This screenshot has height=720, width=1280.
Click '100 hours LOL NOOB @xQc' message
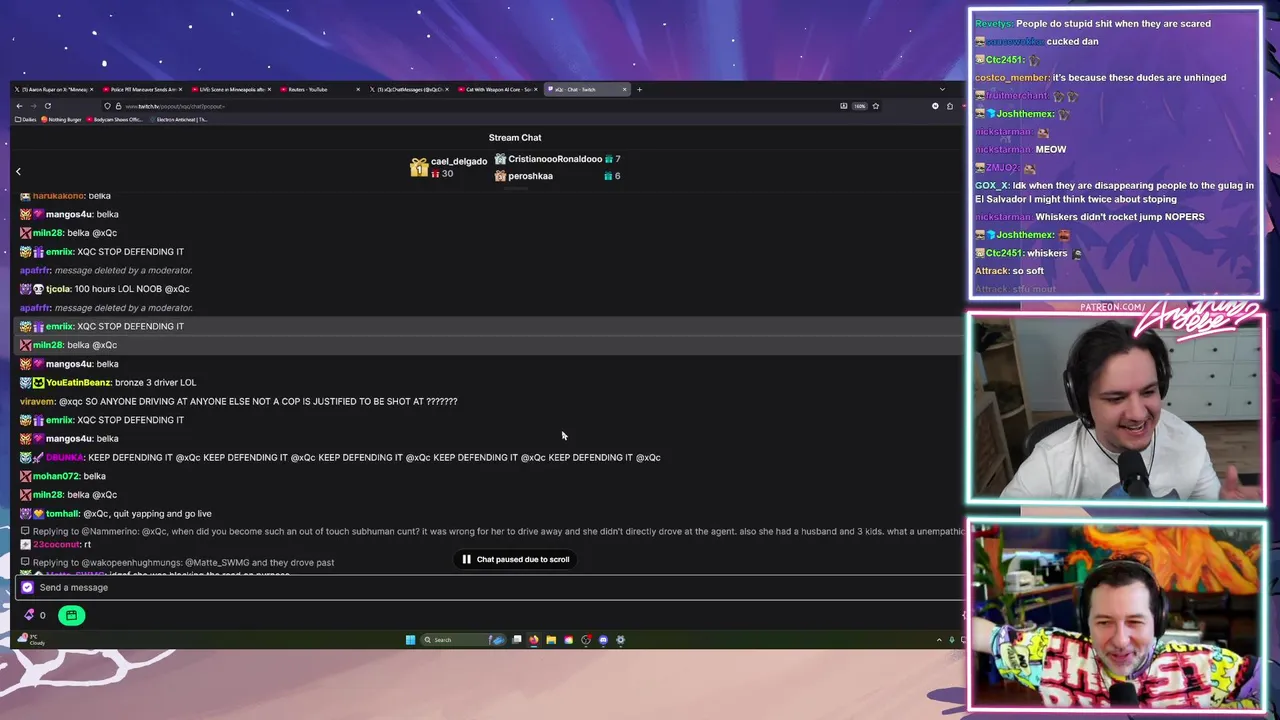coord(132,289)
